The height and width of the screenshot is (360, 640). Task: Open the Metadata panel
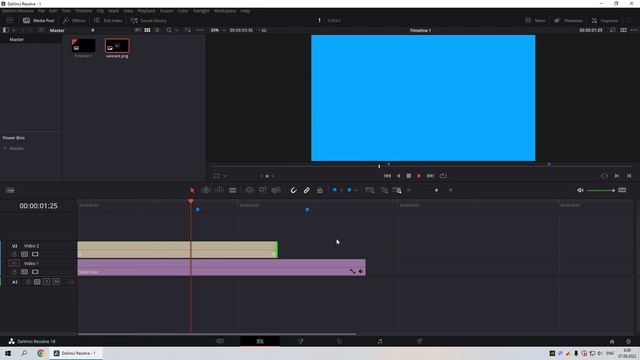(568, 20)
